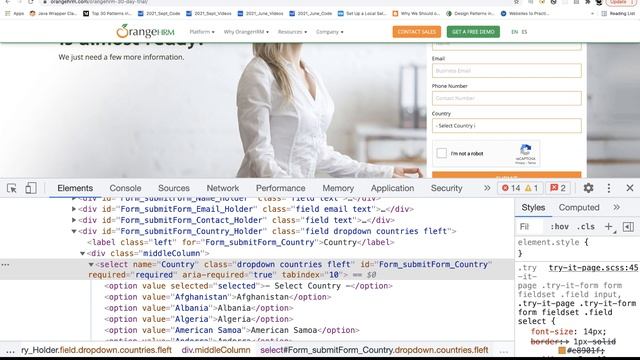Check the I'm not a robot checkbox
Image resolution: width=640 pixels, height=360 pixels.
[441, 153]
